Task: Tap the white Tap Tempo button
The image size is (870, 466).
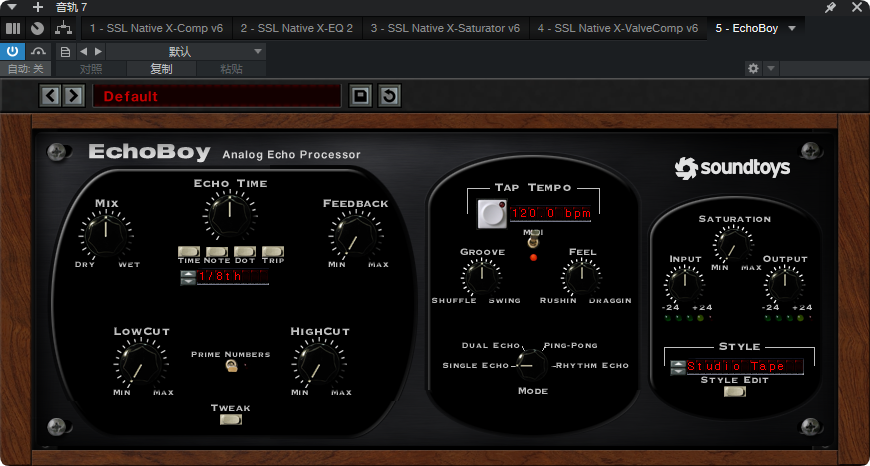Action: point(492,214)
